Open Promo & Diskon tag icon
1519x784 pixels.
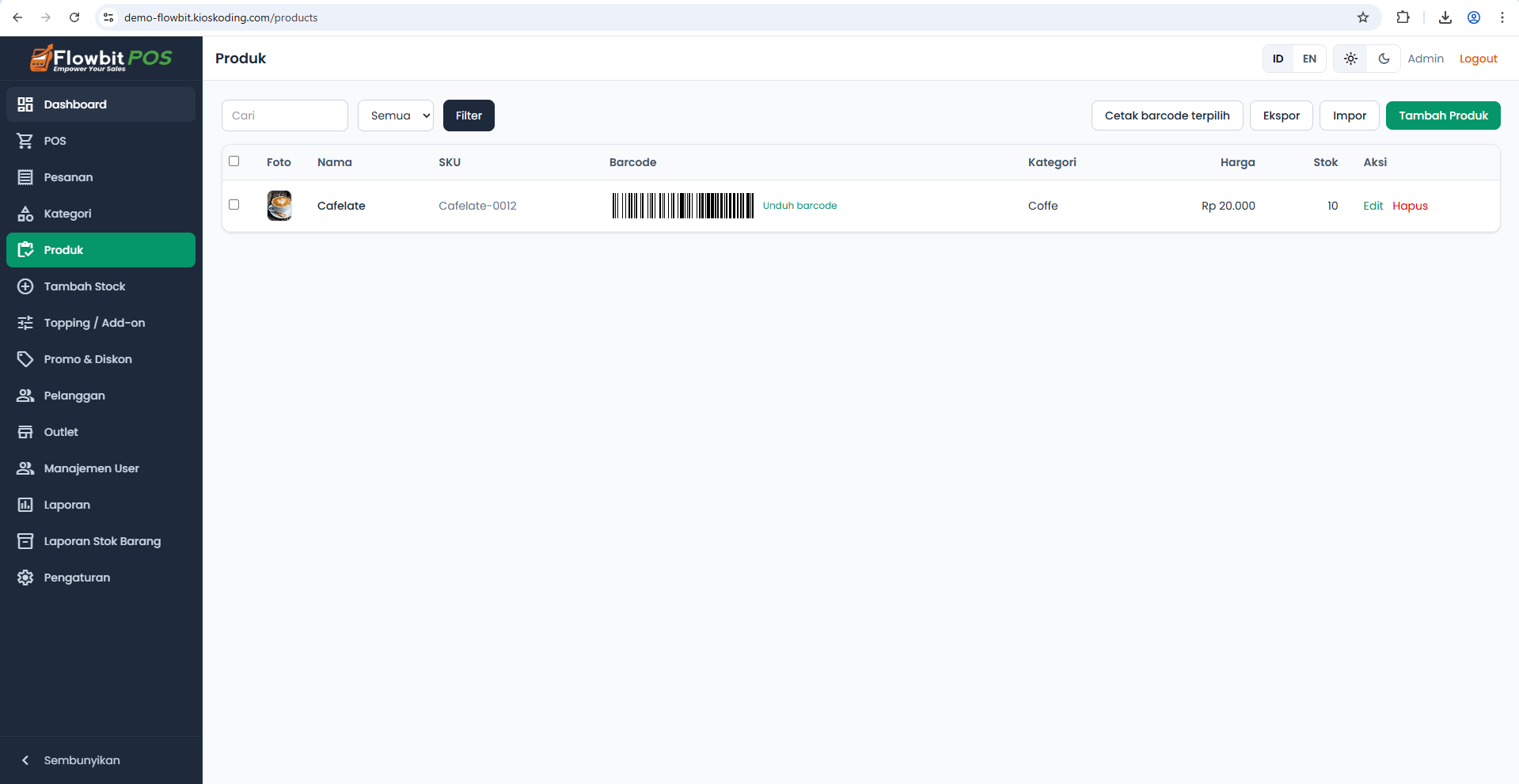pos(25,358)
